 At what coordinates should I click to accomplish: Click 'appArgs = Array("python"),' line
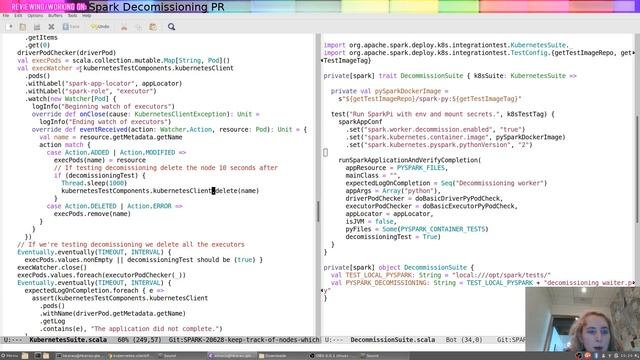tap(393, 191)
